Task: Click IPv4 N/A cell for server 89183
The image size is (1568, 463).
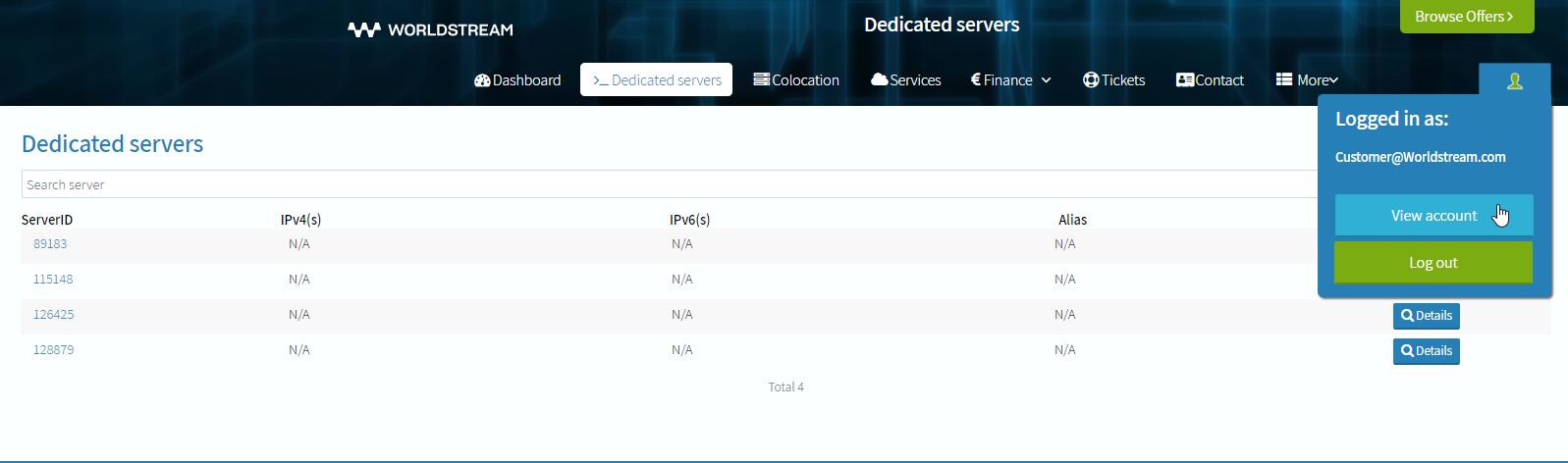Action: pyautogui.click(x=299, y=243)
